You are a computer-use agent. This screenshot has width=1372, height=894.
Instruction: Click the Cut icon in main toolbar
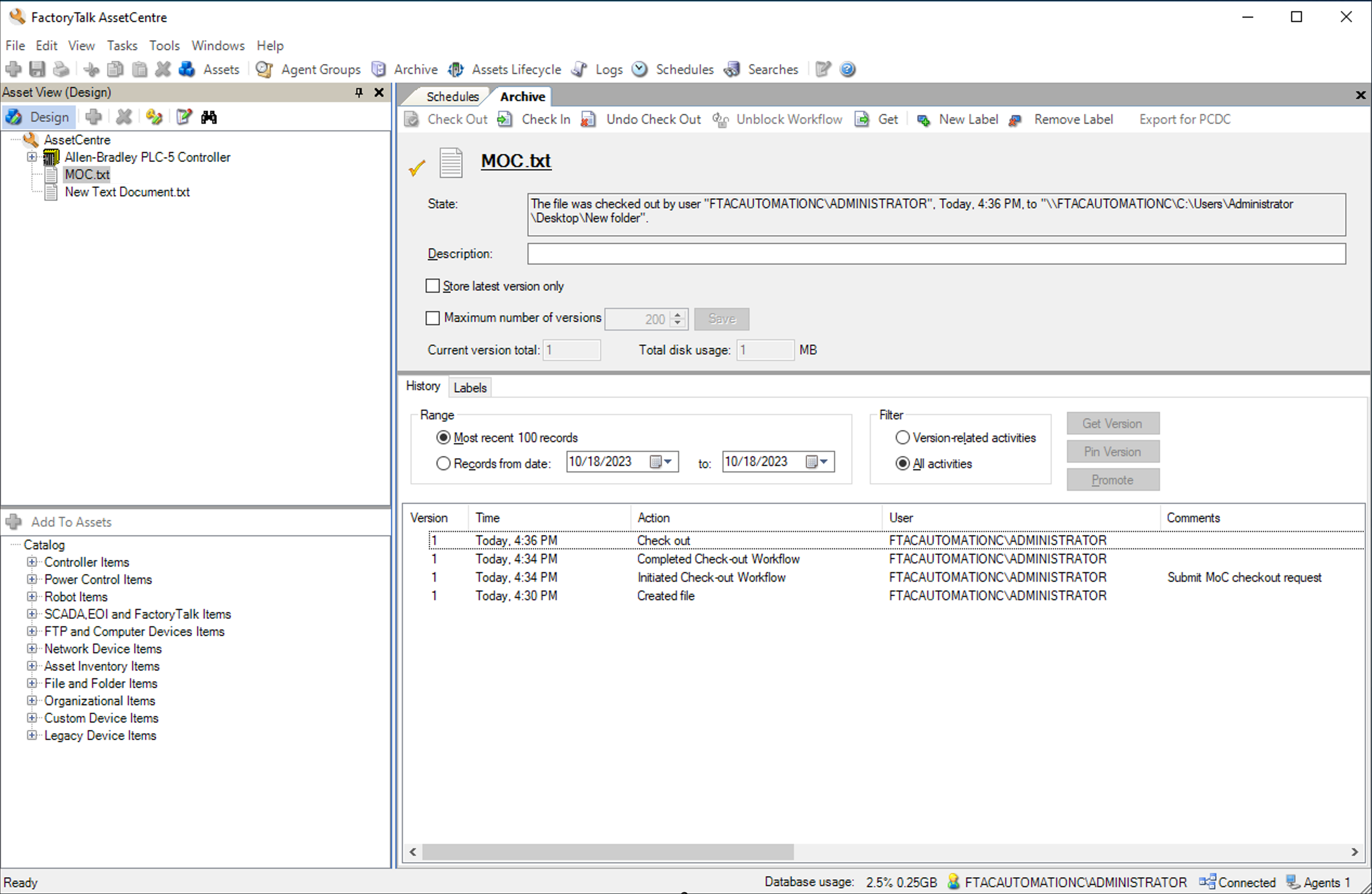tap(91, 69)
